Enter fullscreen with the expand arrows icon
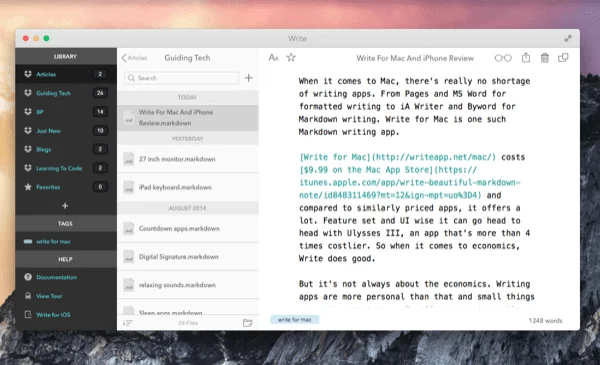Screen dimensions: 600x365 coord(568,38)
